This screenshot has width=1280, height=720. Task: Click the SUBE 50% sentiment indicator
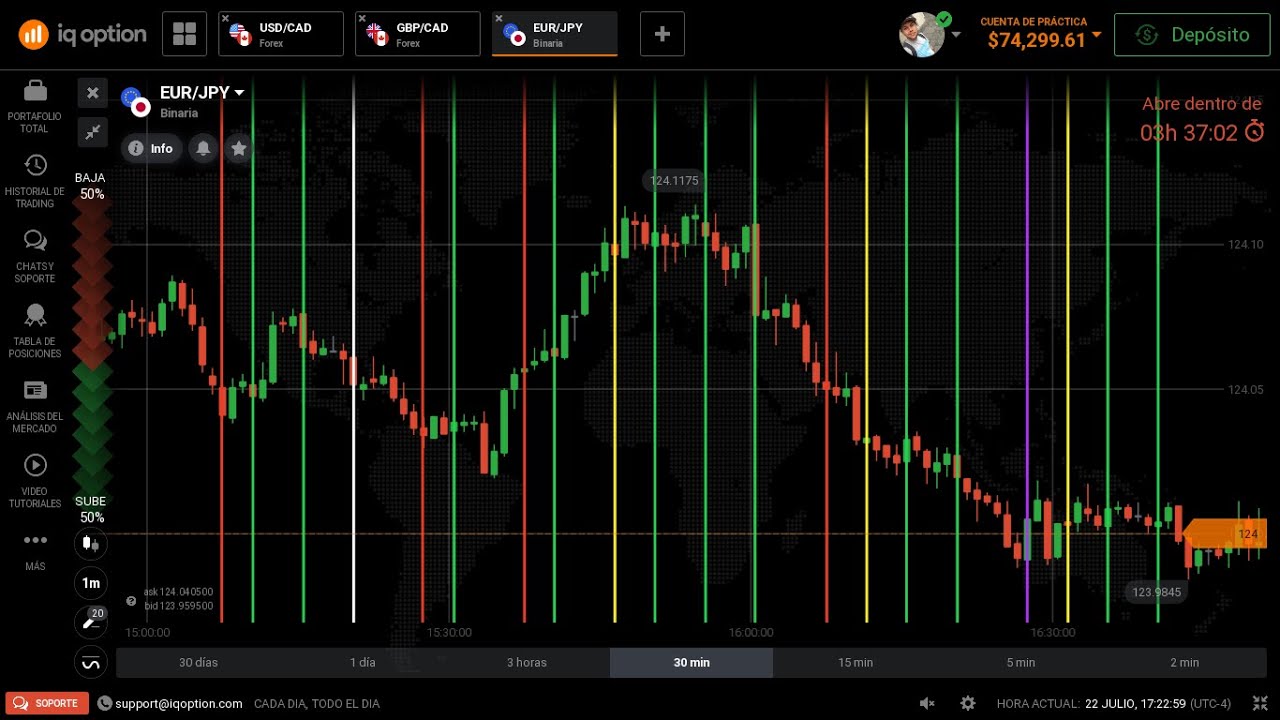click(91, 510)
